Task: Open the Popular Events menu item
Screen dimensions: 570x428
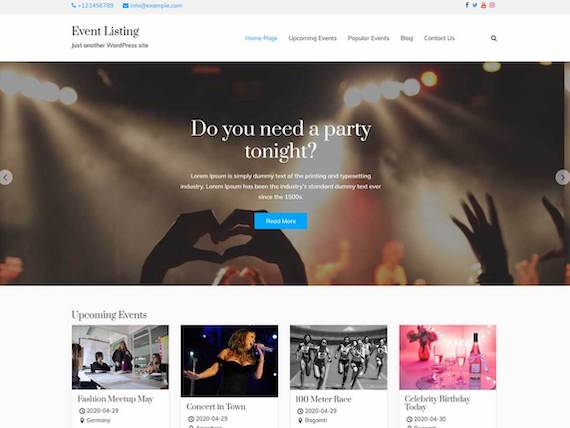Action: click(368, 38)
